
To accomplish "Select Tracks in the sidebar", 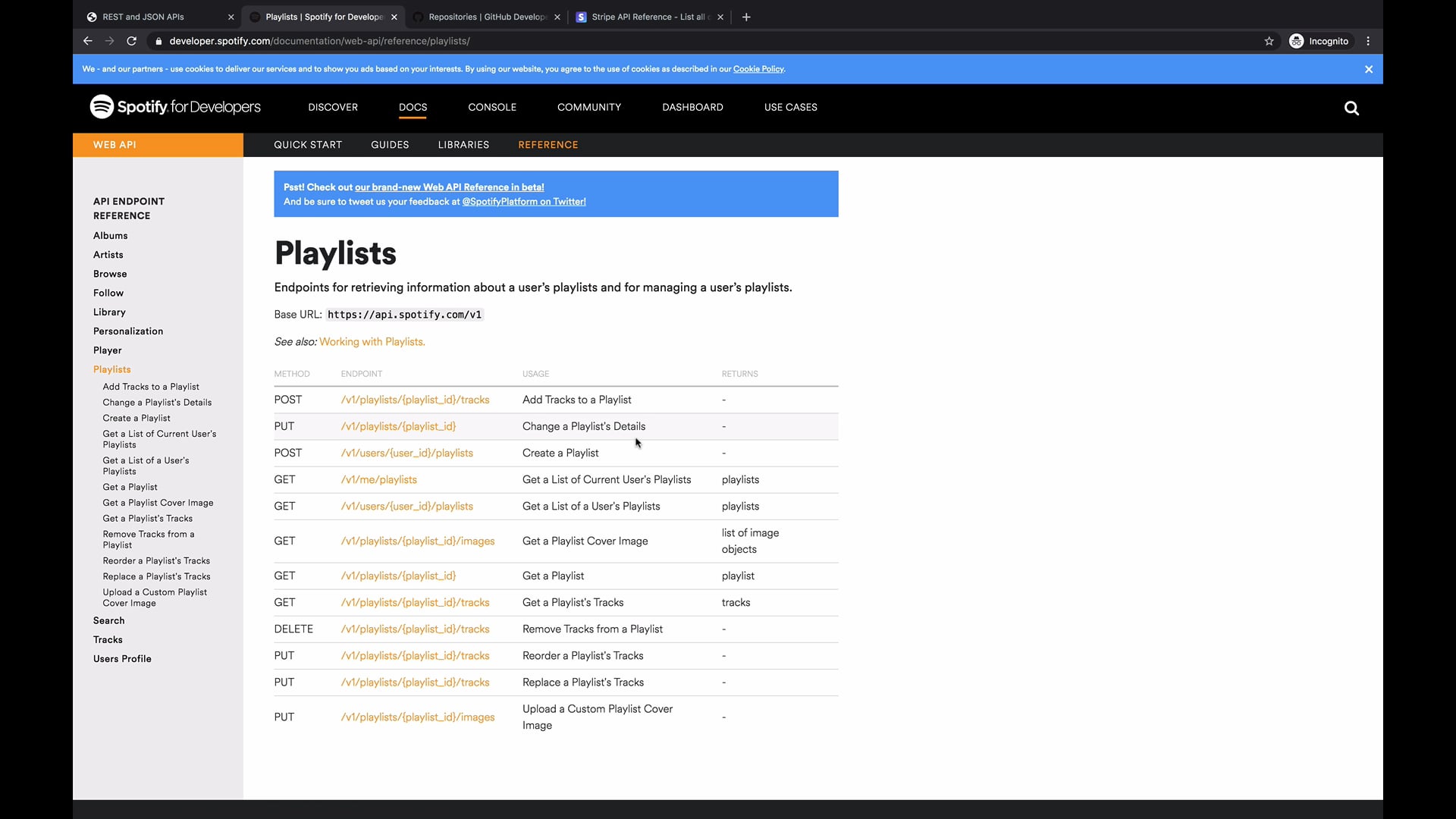I will (x=108, y=639).
